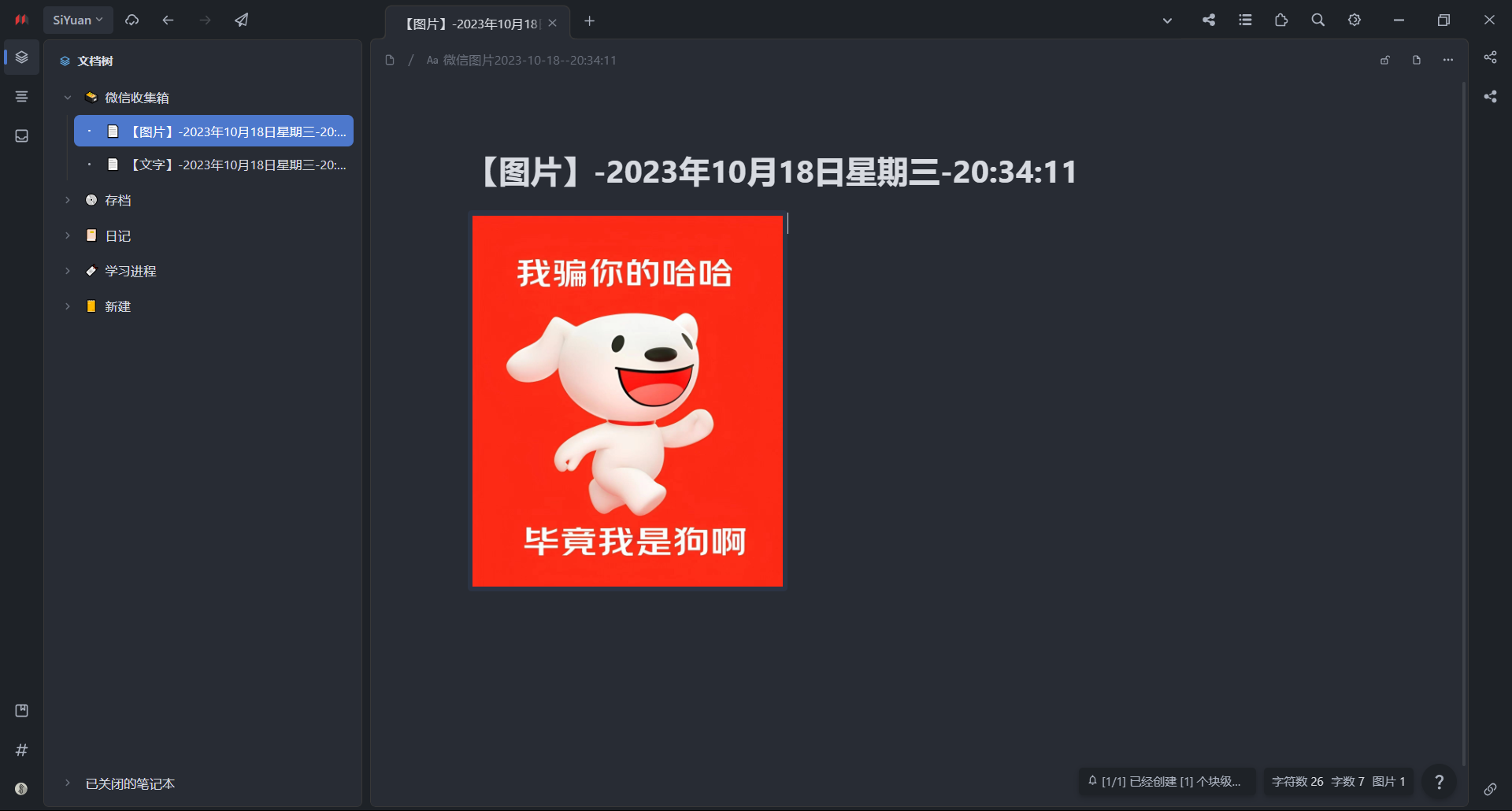
Task: Toggle the tab dropdown chevron
Action: click(1167, 20)
